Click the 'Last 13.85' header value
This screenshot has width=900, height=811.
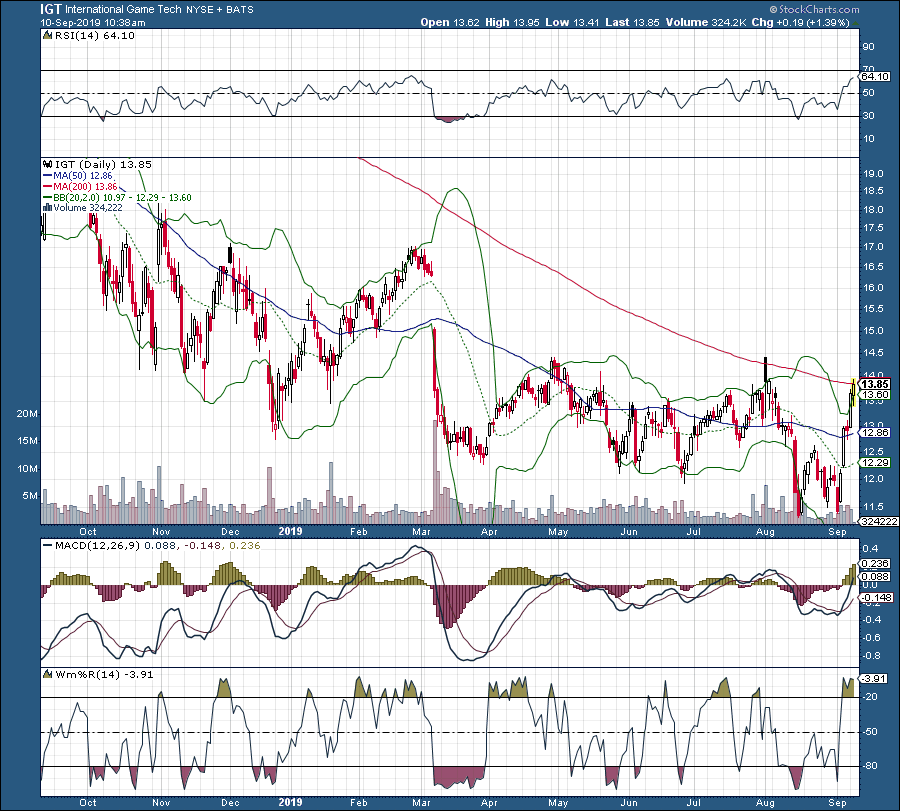(x=632, y=22)
